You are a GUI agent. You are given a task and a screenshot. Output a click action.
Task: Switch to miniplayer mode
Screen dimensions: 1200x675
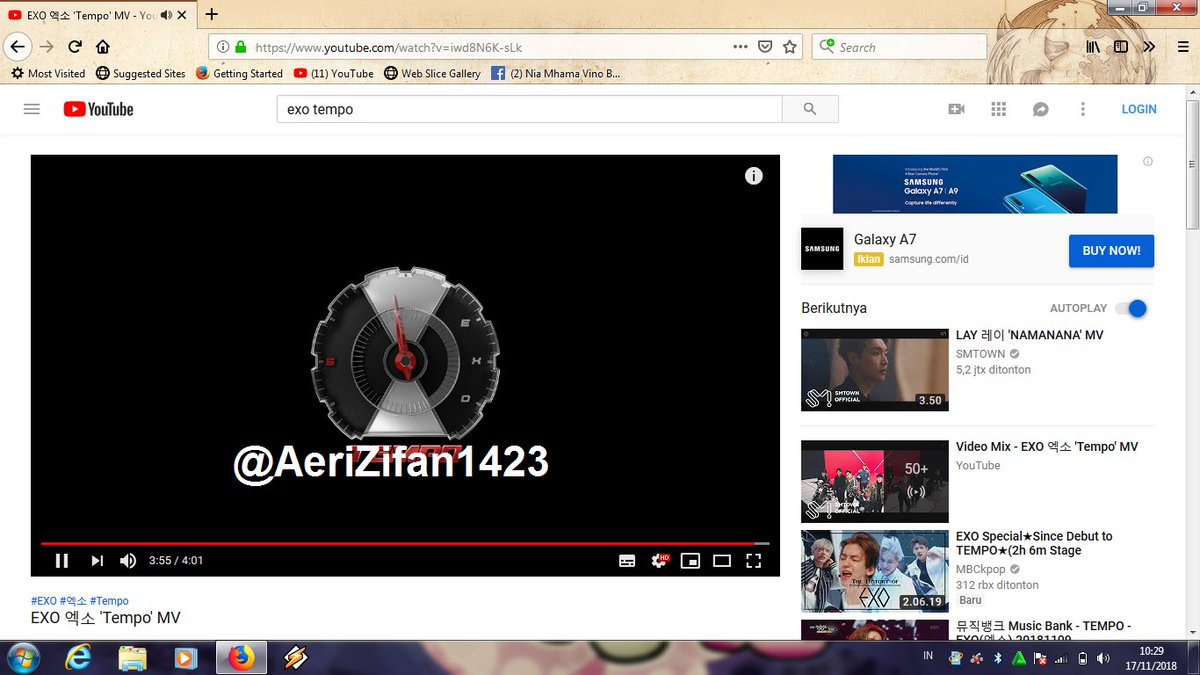click(690, 561)
